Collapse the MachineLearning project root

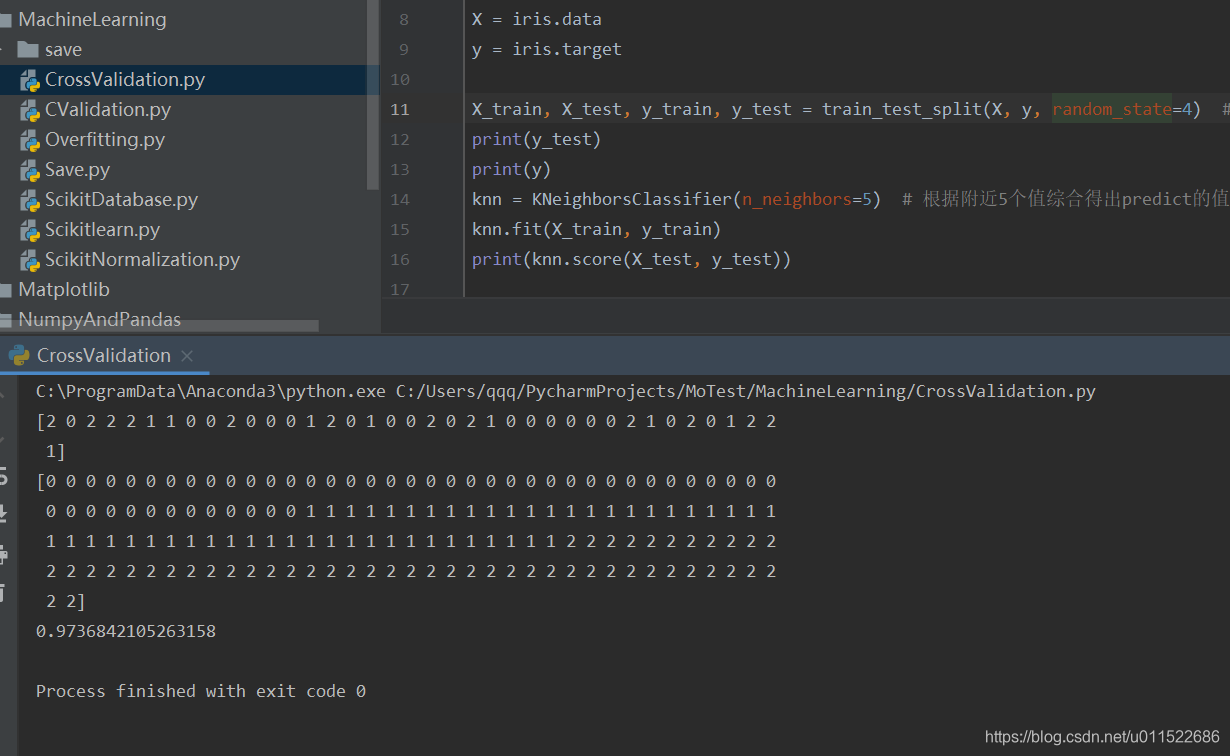[x=8, y=19]
